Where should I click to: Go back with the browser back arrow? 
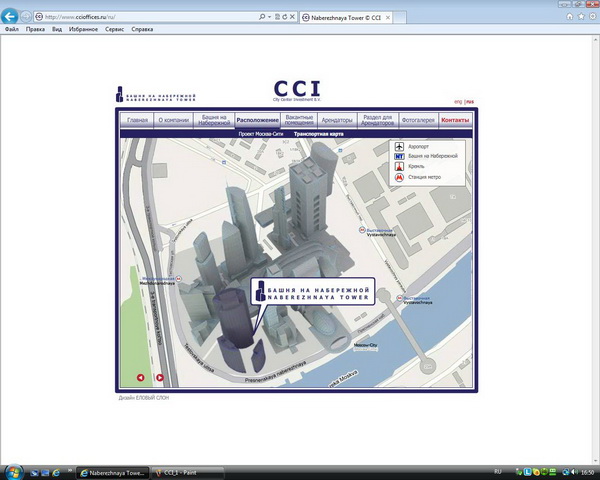coord(10,16)
